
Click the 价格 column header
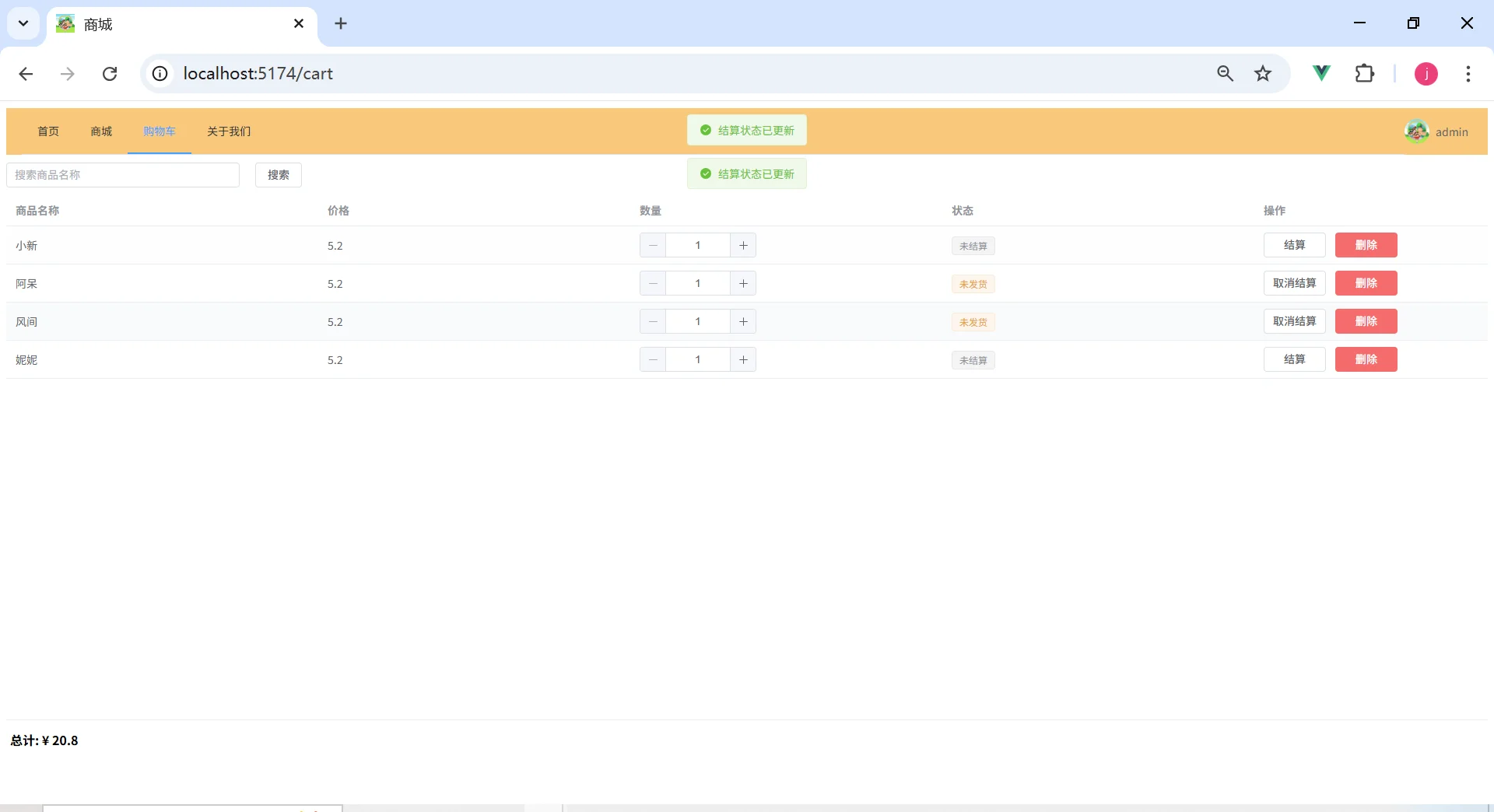[x=338, y=211]
